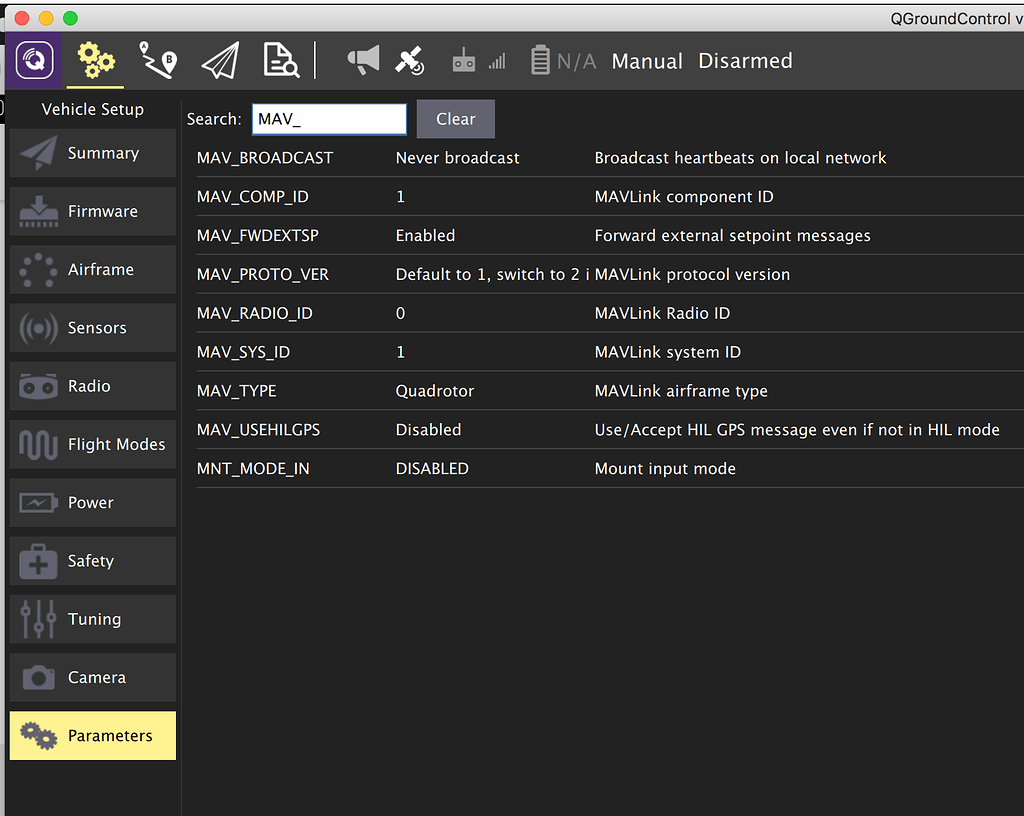This screenshot has height=816, width=1024.
Task: Click the parameter Search text field
Action: tap(329, 119)
